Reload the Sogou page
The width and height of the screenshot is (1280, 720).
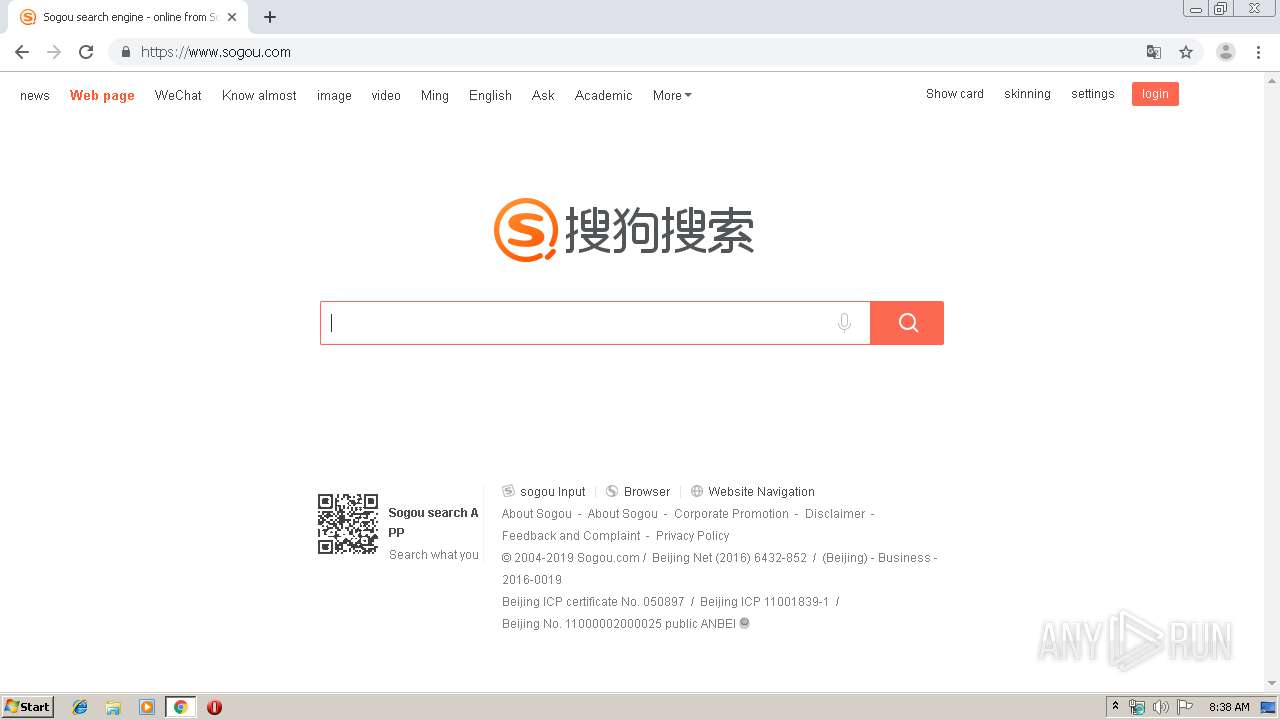pyautogui.click(x=86, y=52)
